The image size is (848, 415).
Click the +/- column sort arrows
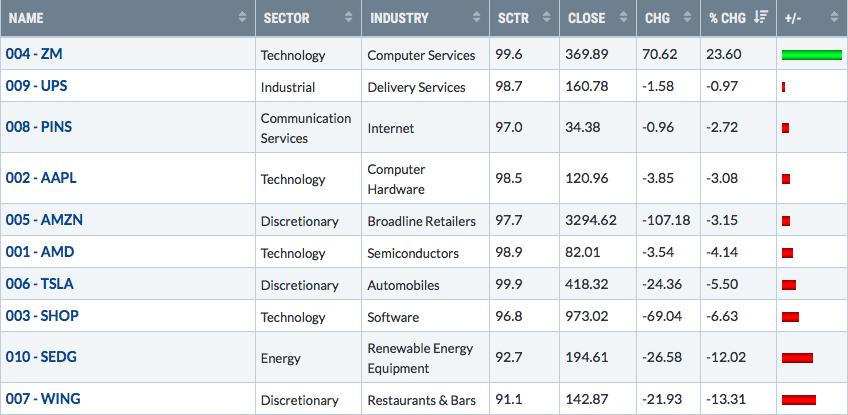tap(834, 17)
